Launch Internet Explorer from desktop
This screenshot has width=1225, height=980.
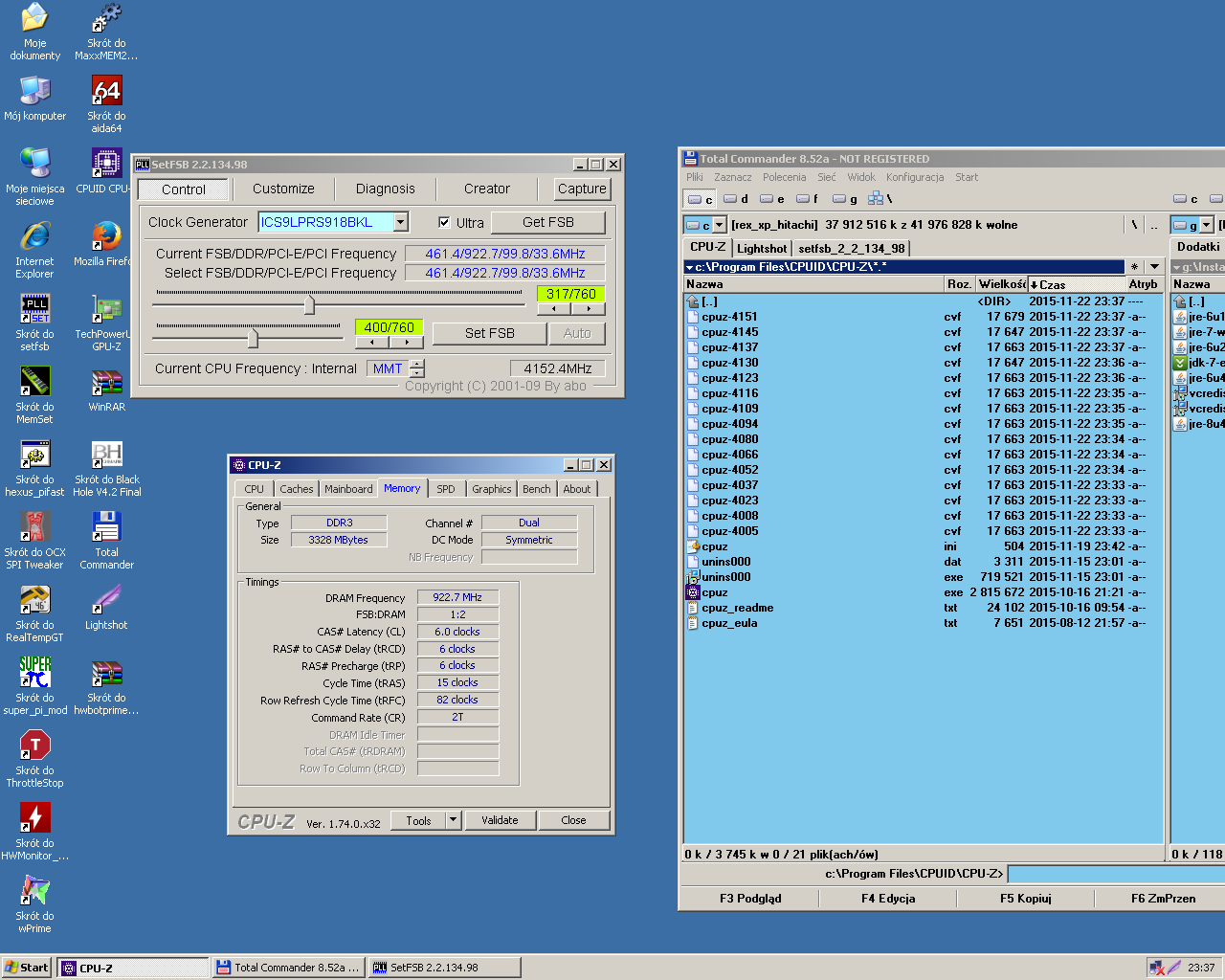[34, 250]
